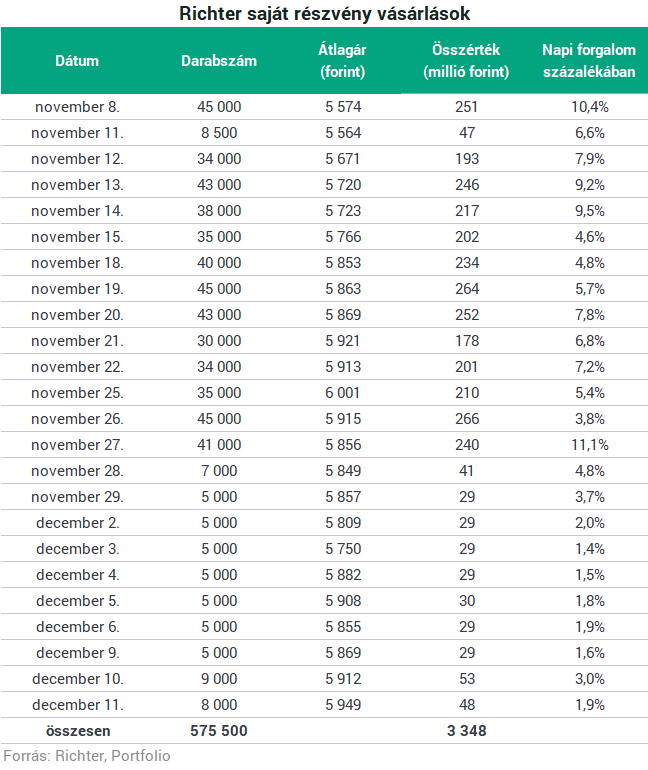The width and height of the screenshot is (648, 770).
Task: Click the 41 000 quantity cell
Action: (x=219, y=445)
